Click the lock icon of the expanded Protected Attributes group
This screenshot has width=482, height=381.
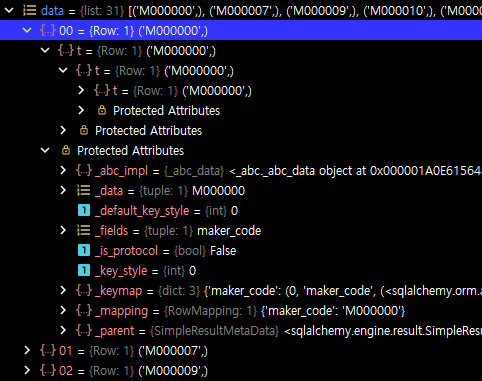pyautogui.click(x=66, y=150)
